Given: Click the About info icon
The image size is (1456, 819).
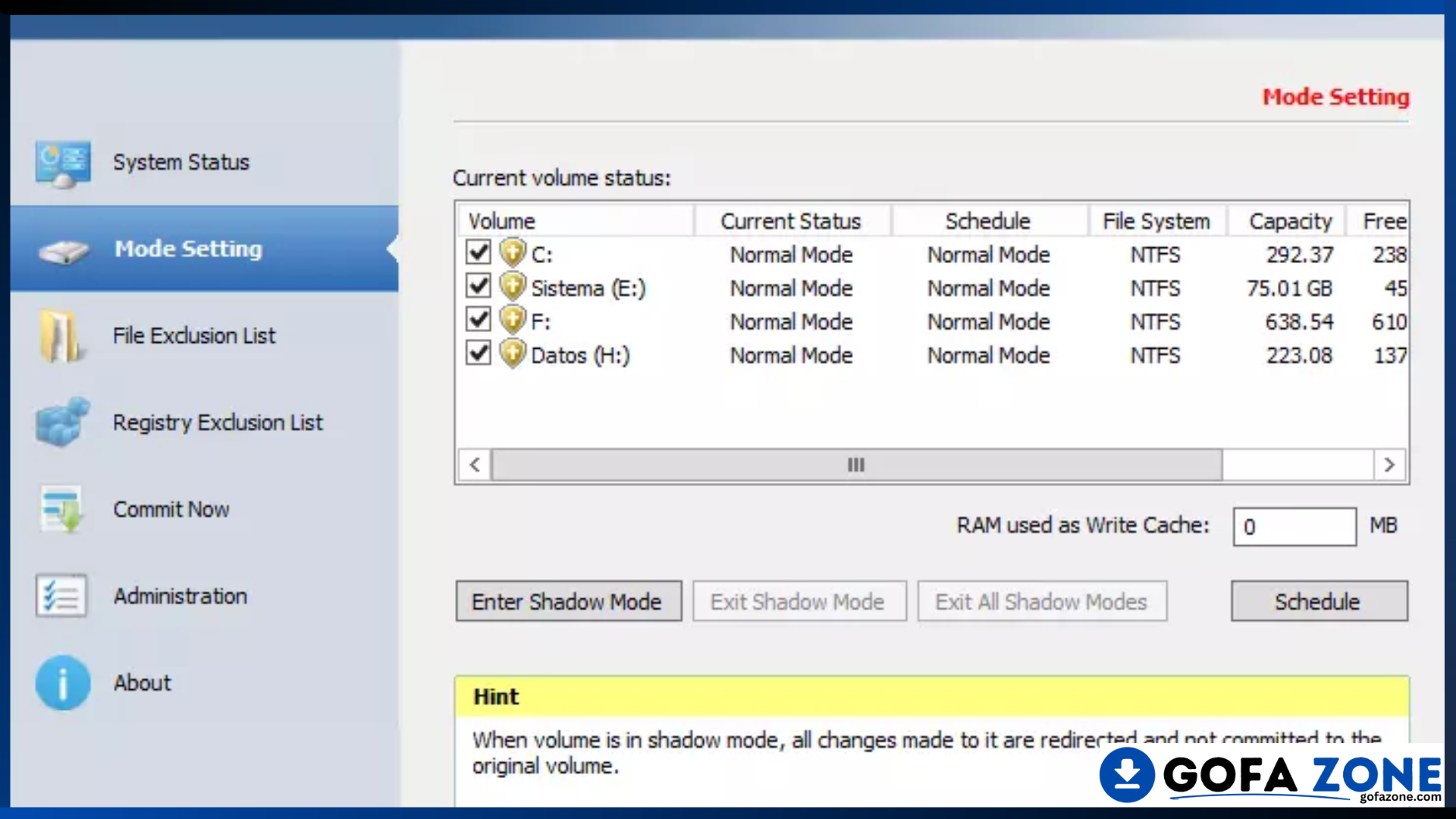Looking at the screenshot, I should coord(63,682).
